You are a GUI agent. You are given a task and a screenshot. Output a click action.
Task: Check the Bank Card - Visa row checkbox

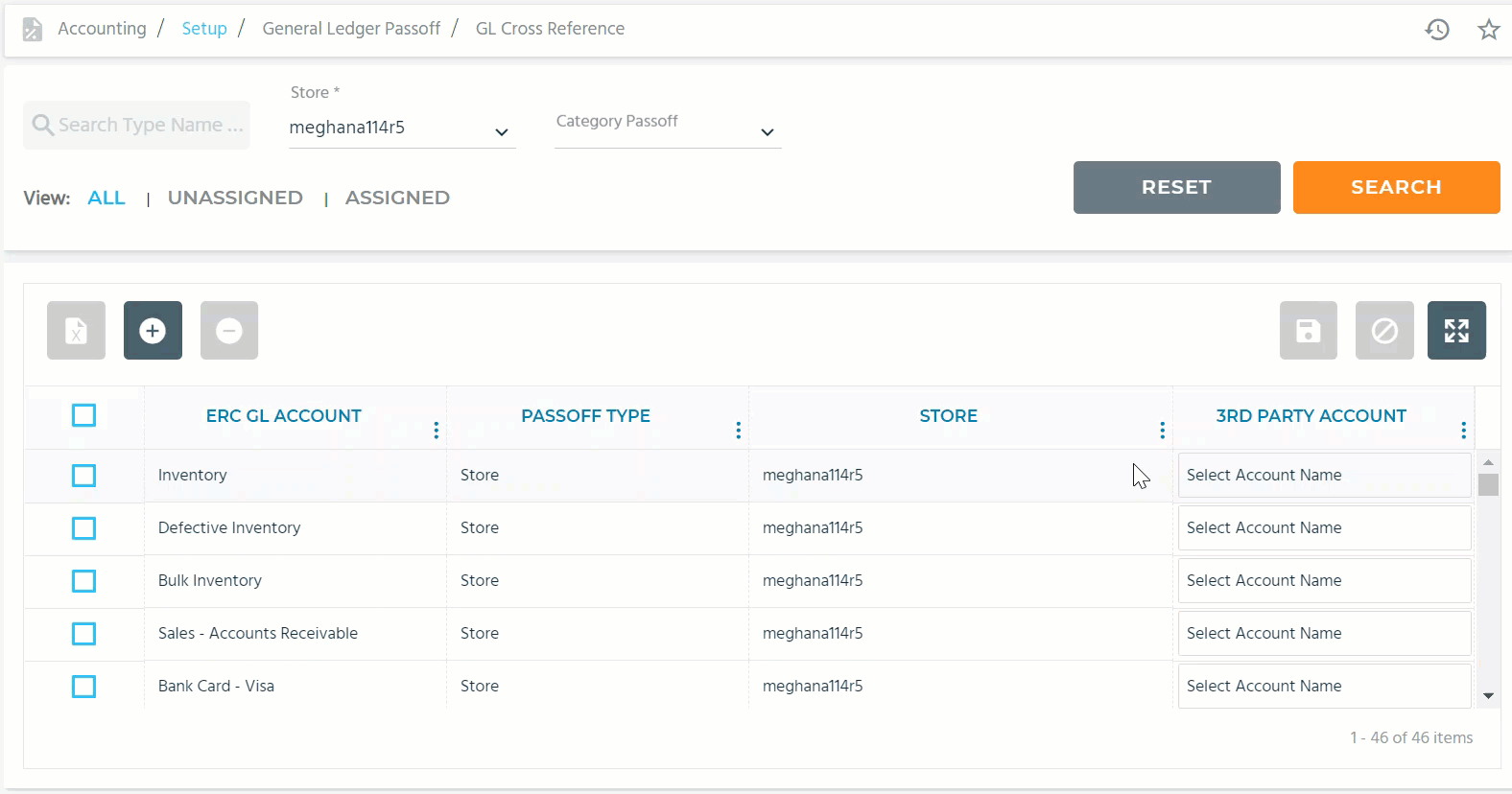coord(84,687)
